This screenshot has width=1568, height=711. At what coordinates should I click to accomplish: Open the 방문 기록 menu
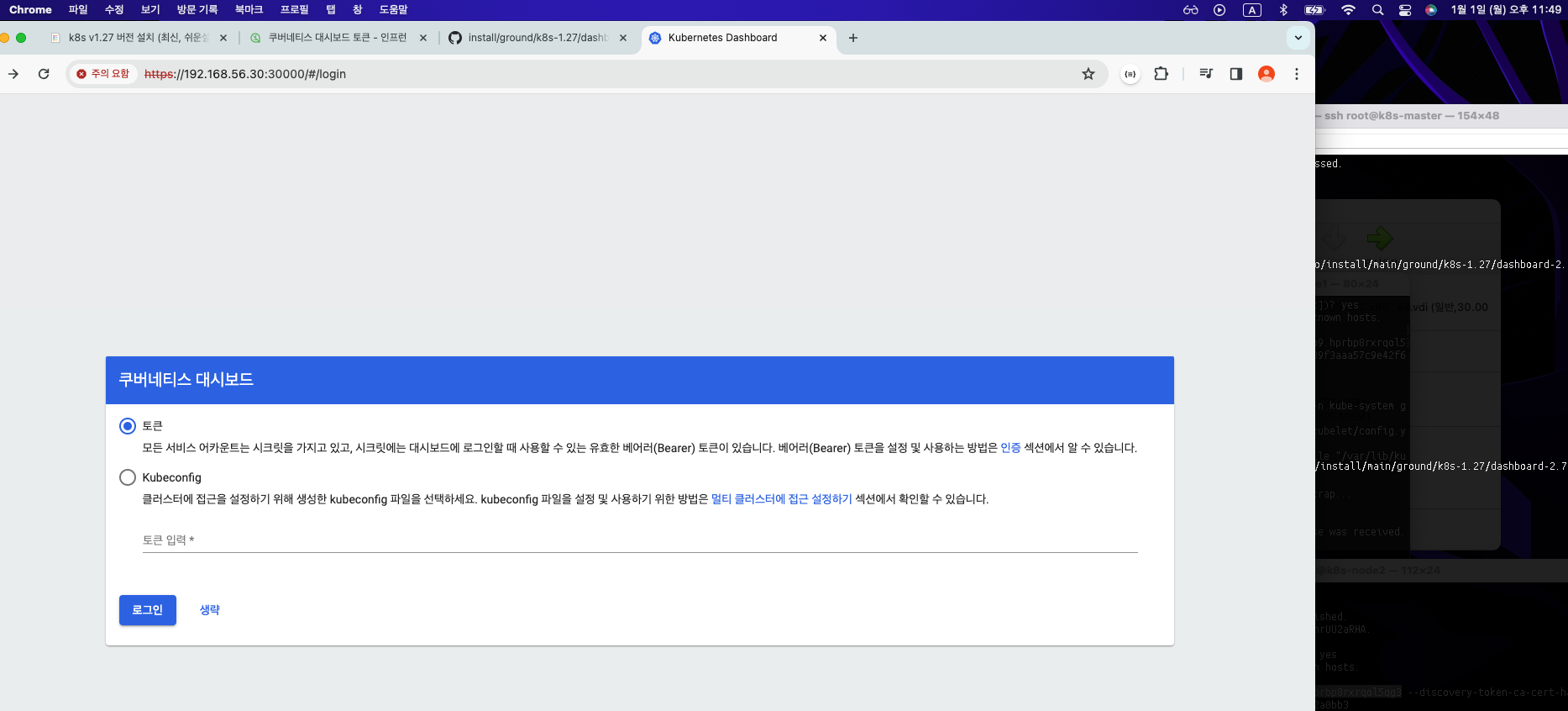point(197,10)
